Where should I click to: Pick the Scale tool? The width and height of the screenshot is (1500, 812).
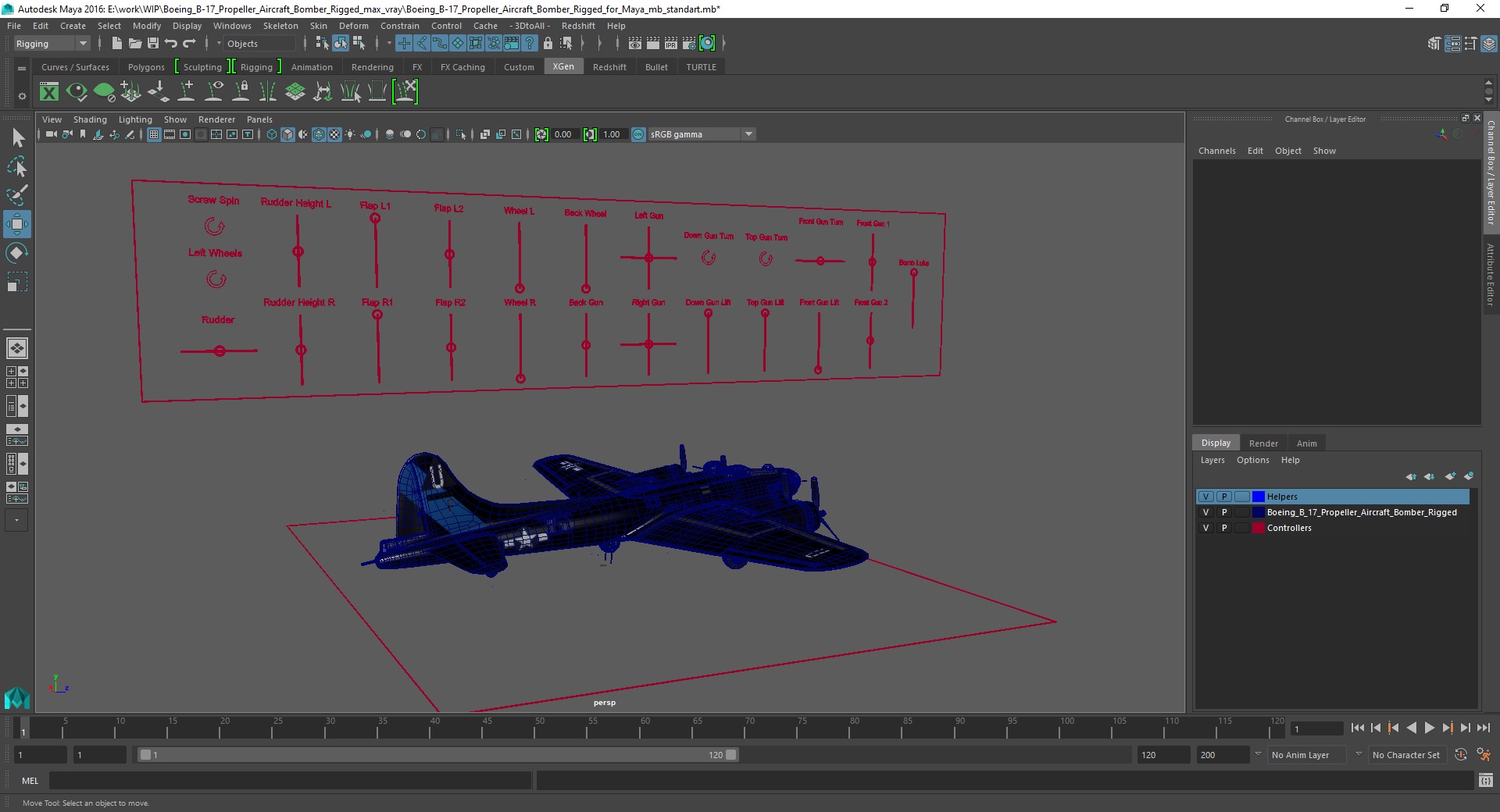pos(17,281)
